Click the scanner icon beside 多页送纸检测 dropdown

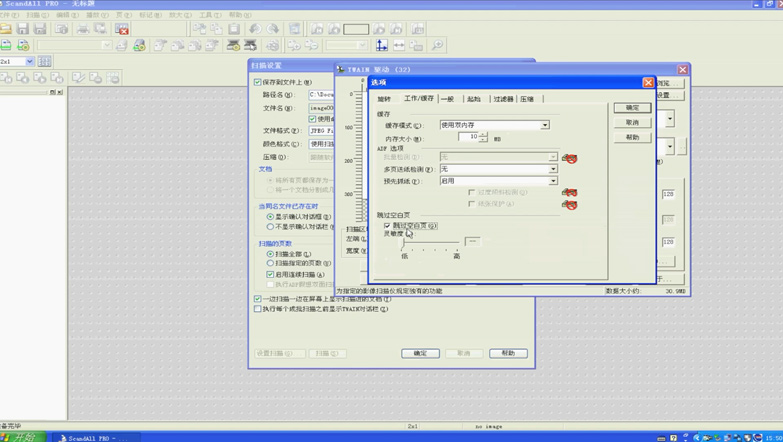click(x=569, y=158)
